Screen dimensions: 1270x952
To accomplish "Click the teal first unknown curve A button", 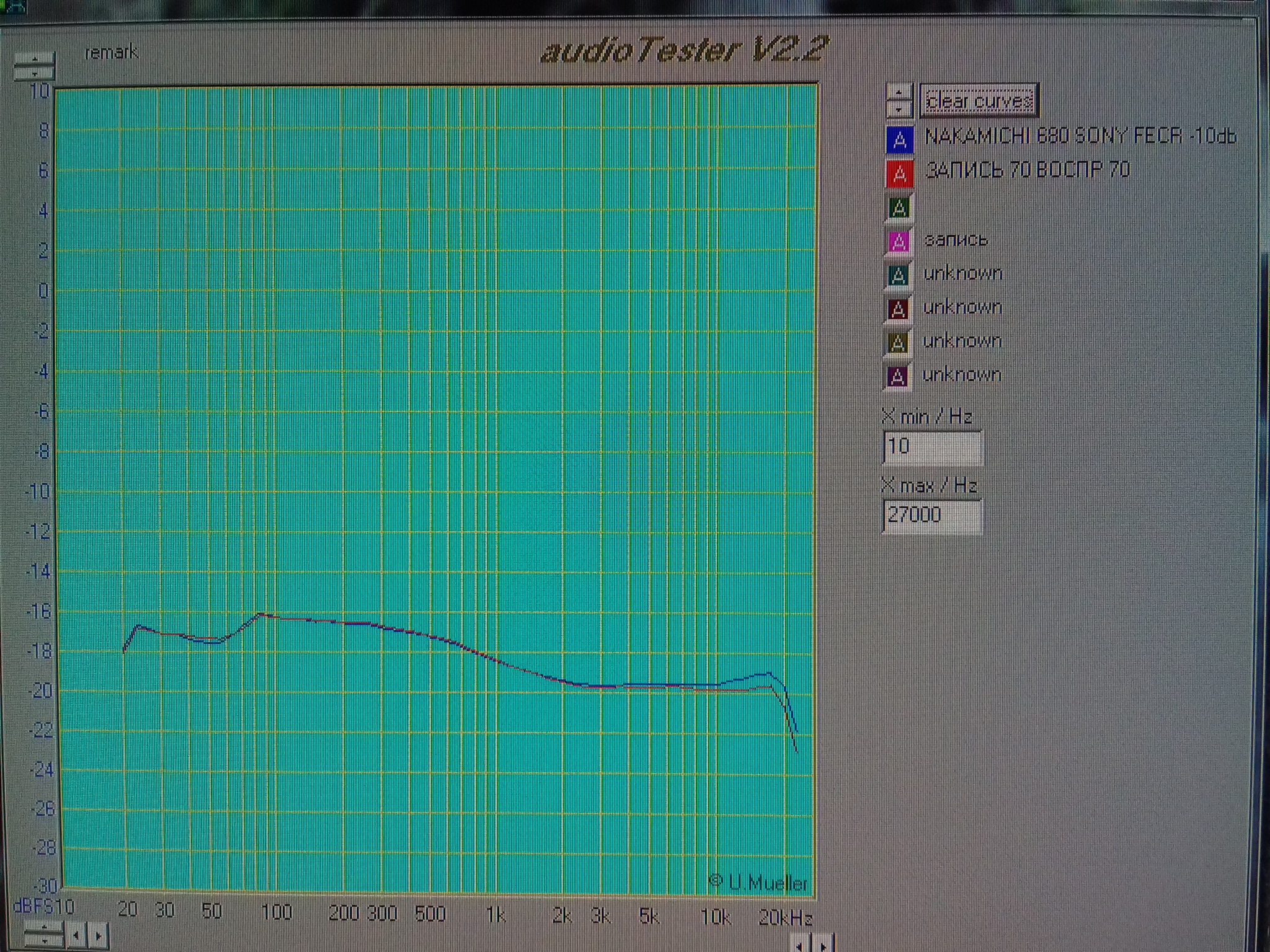I will (x=898, y=276).
